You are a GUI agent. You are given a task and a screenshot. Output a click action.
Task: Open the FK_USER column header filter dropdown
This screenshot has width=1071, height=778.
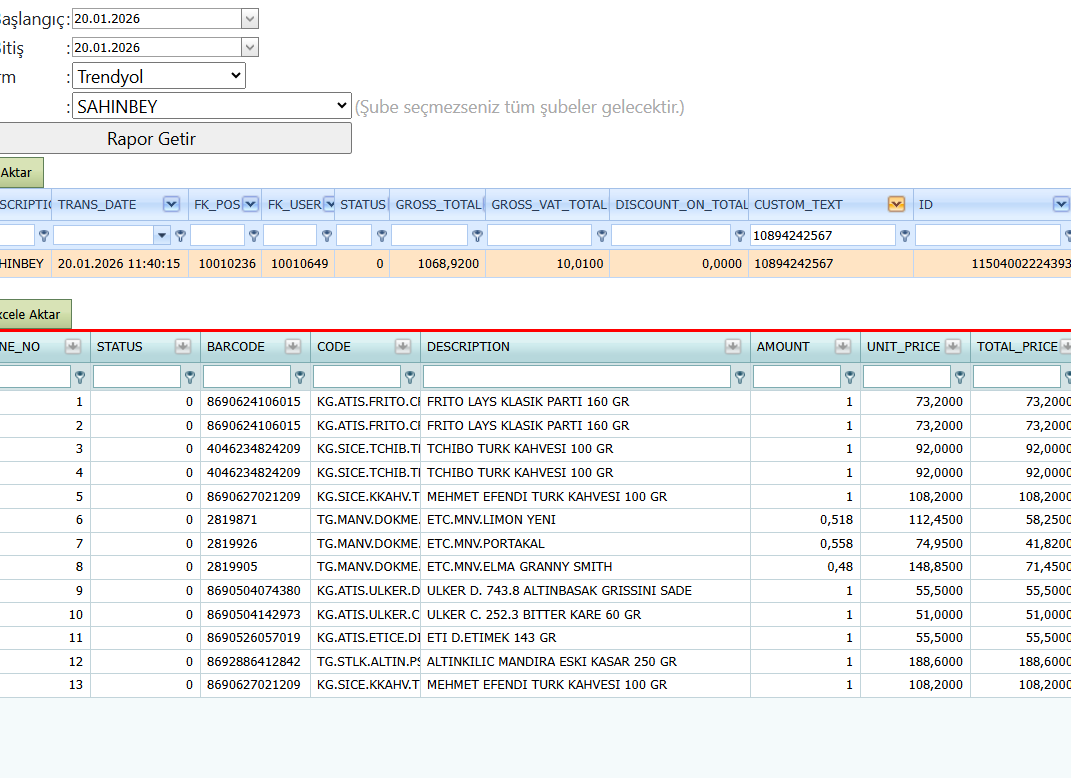click(x=329, y=204)
